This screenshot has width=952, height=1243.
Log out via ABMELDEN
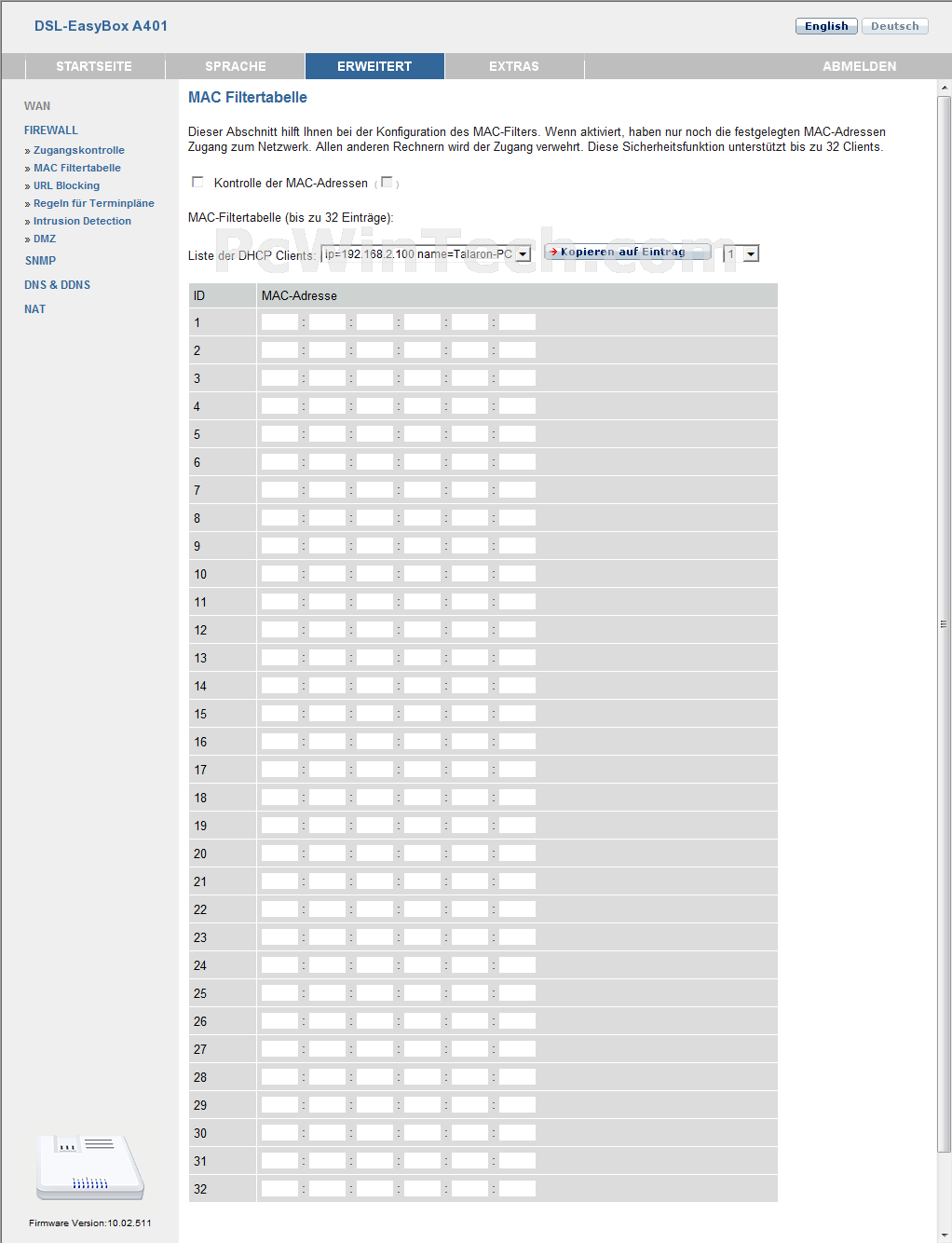pyautogui.click(x=860, y=66)
